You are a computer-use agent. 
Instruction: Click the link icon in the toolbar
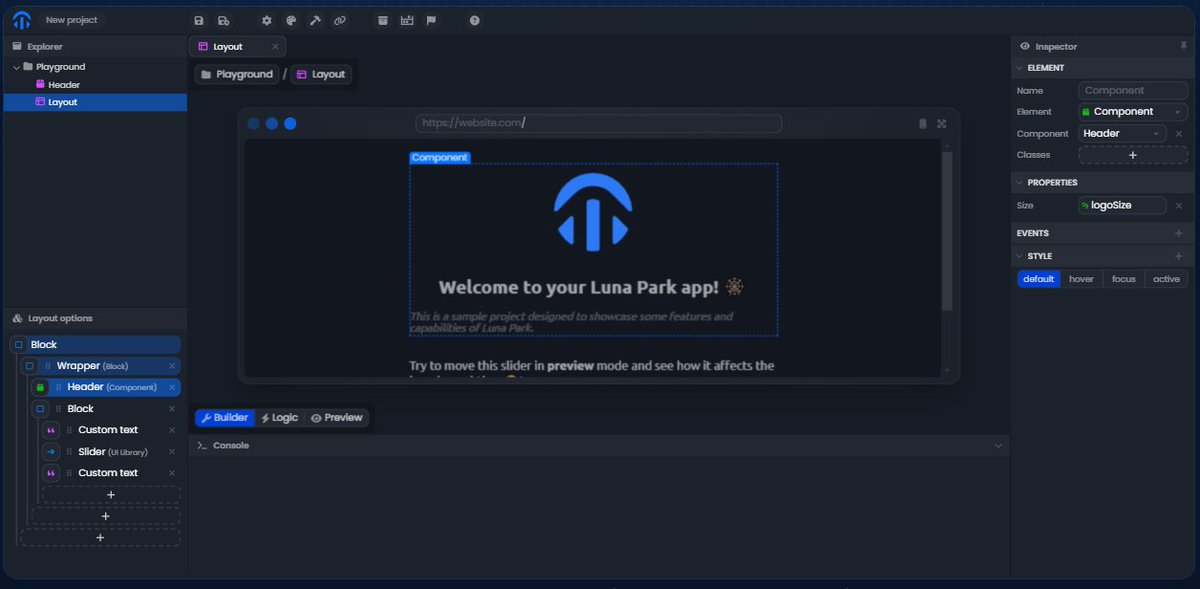(x=340, y=20)
